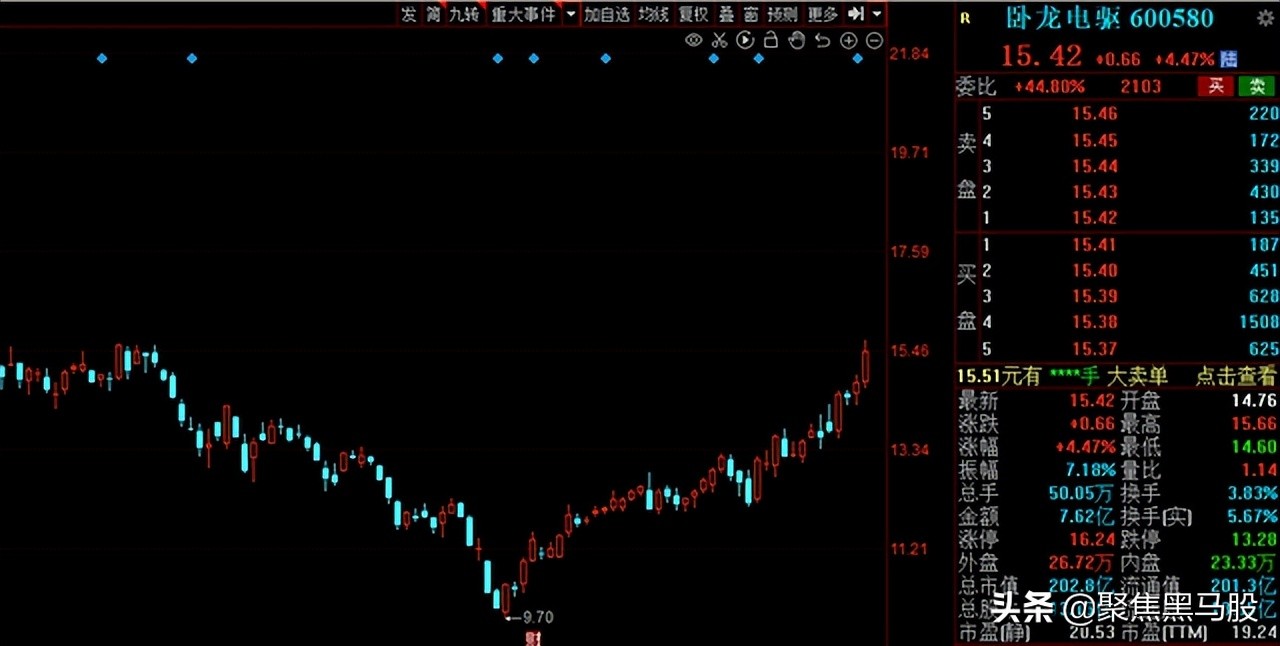1280x646 pixels.
Task: Select buy level 4 price 15.38
Action: pyautogui.click(x=1094, y=322)
